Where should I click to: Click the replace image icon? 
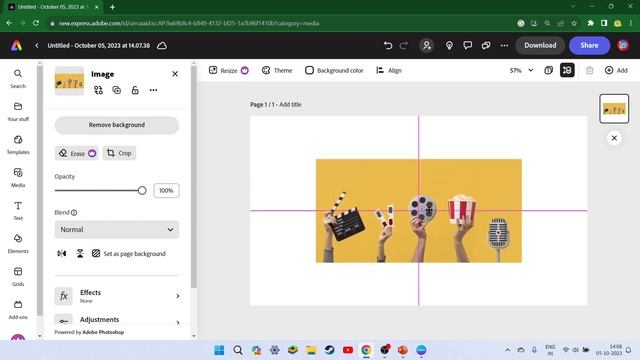click(x=98, y=90)
